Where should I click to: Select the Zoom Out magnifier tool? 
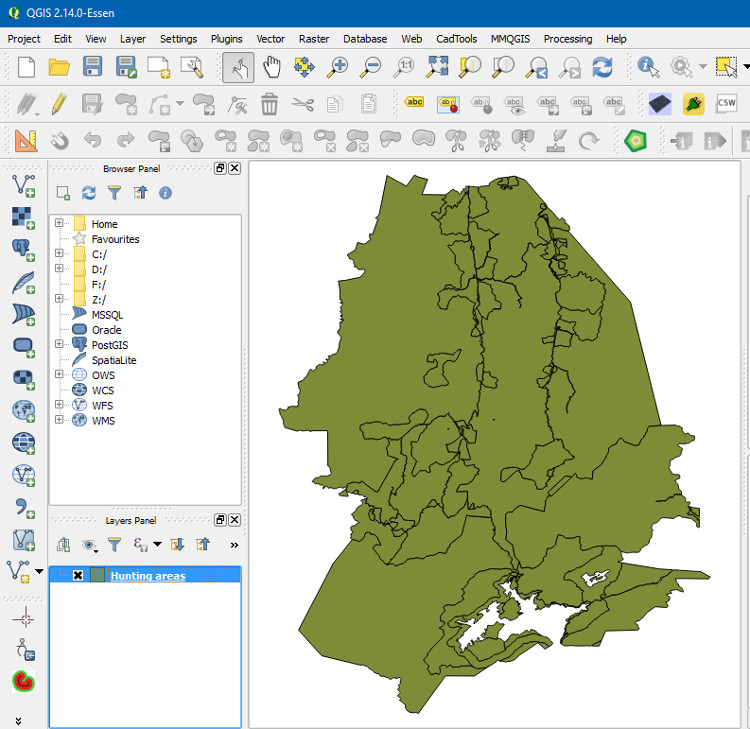[x=371, y=67]
